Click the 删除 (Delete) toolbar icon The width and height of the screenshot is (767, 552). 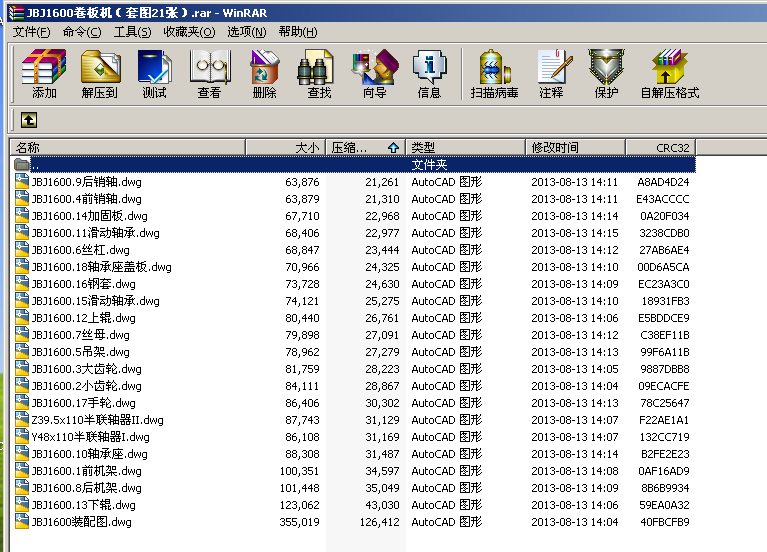point(265,74)
